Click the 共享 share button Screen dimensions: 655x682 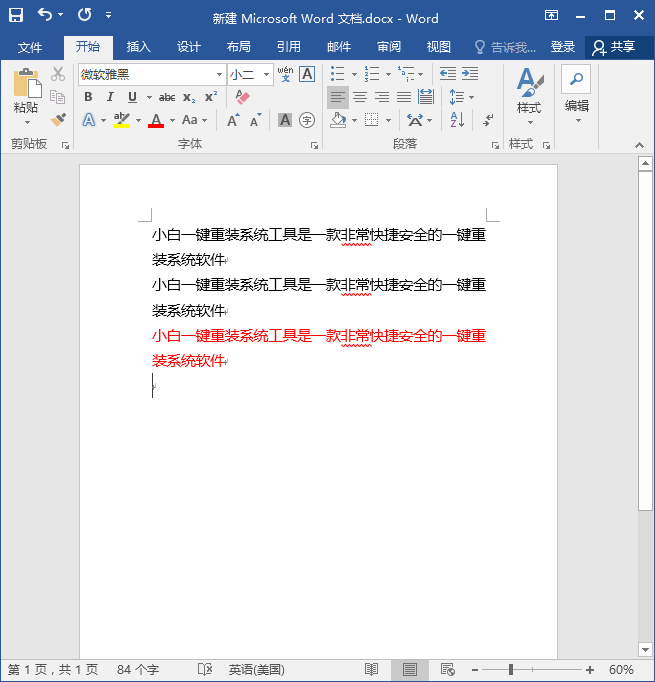click(614, 47)
